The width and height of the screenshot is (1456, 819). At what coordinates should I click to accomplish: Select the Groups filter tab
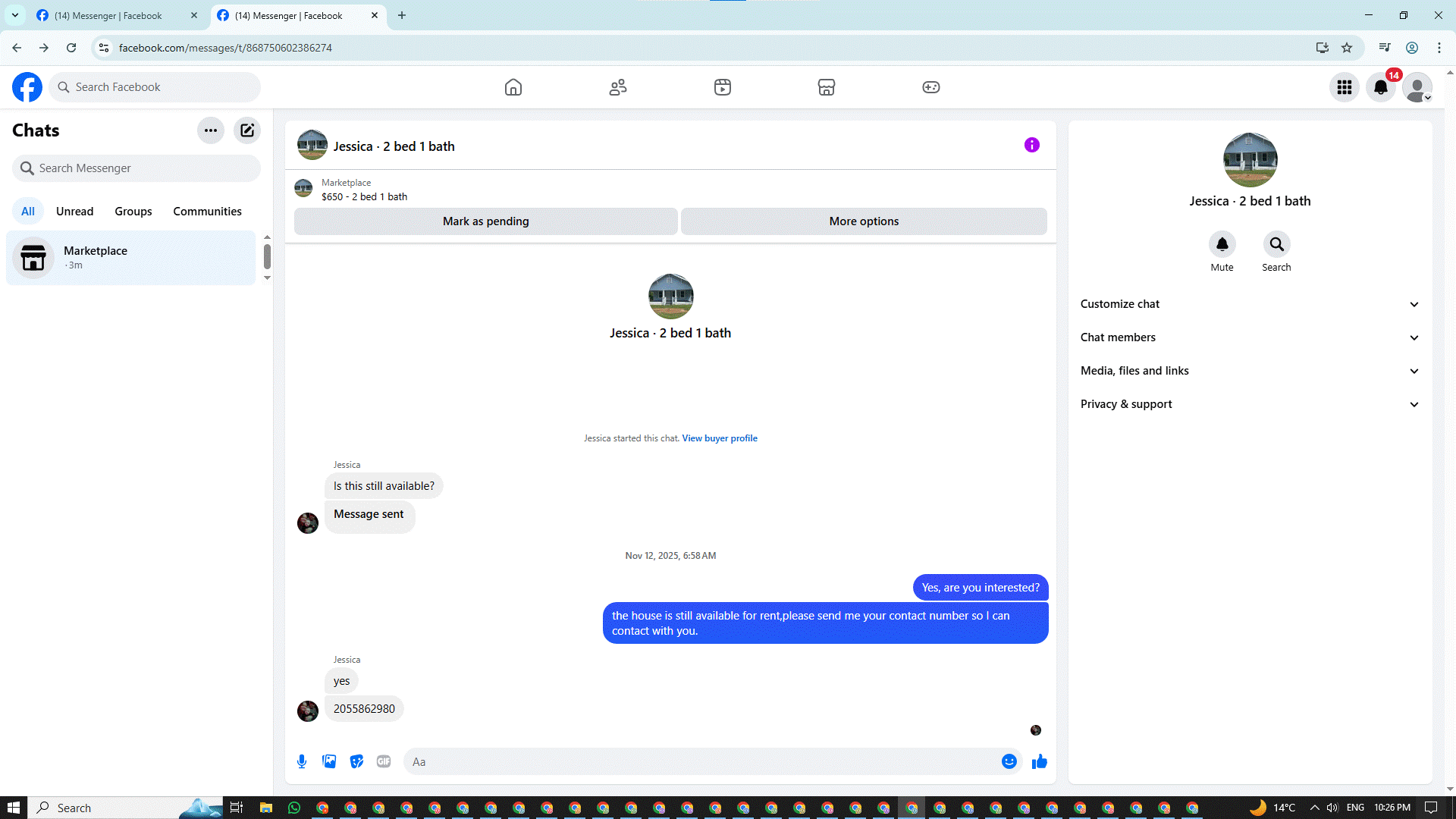pyautogui.click(x=133, y=212)
